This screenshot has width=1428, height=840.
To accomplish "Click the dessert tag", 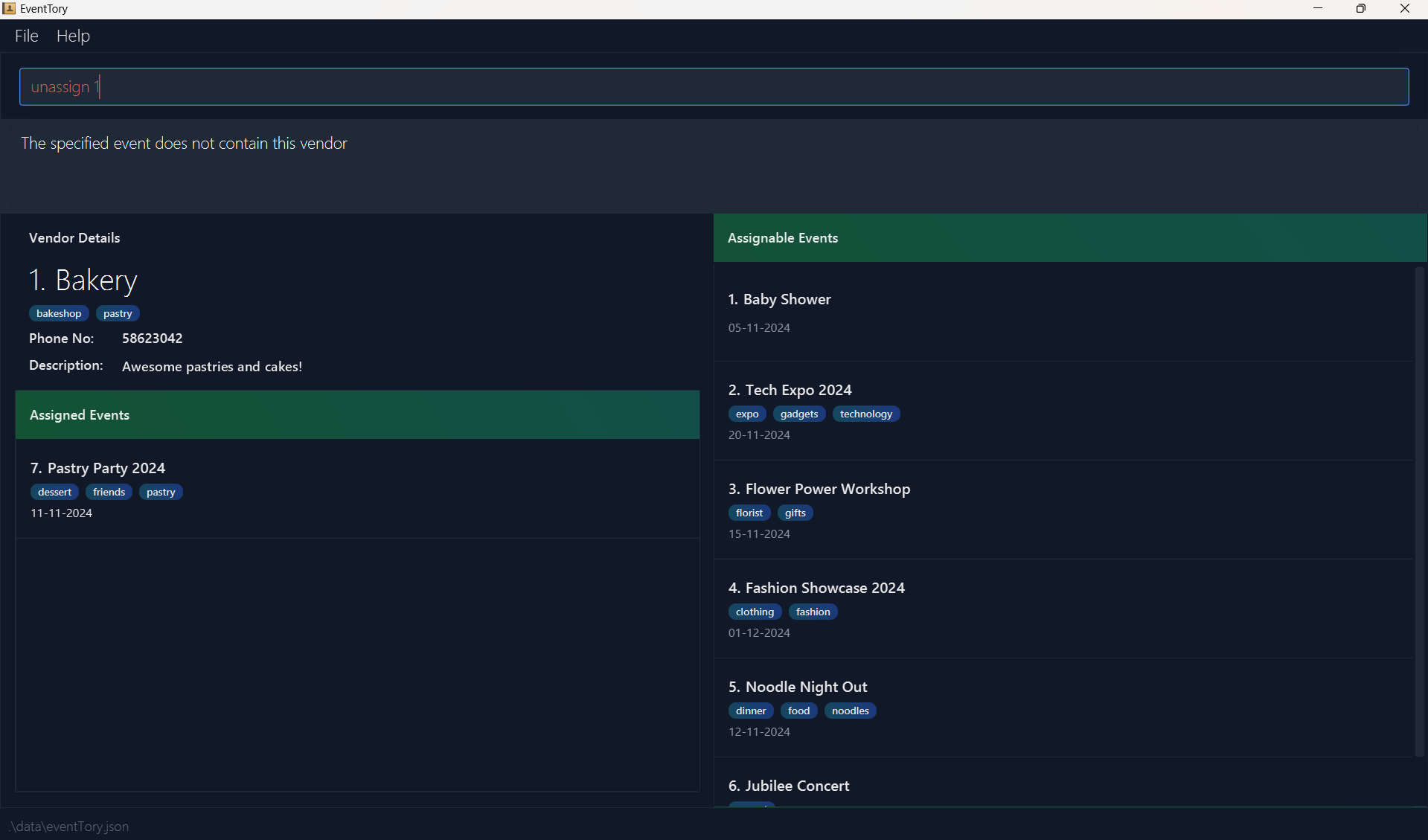I will (x=55, y=492).
